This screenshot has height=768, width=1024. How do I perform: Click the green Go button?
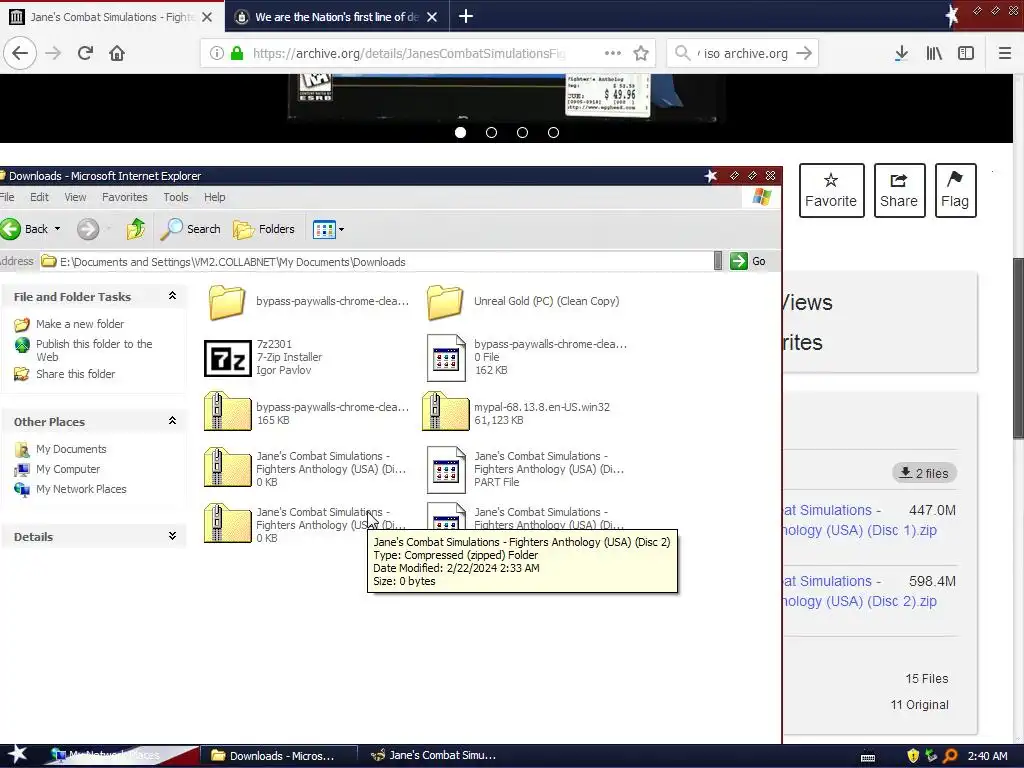pos(748,261)
